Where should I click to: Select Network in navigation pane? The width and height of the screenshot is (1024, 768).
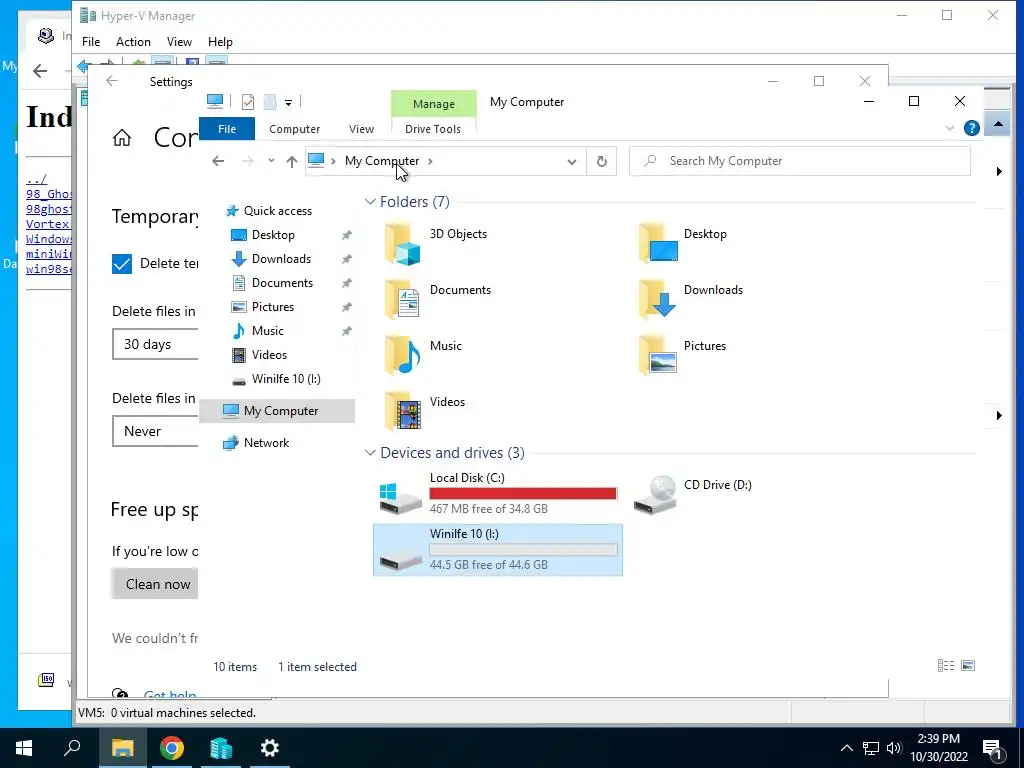[x=266, y=443]
